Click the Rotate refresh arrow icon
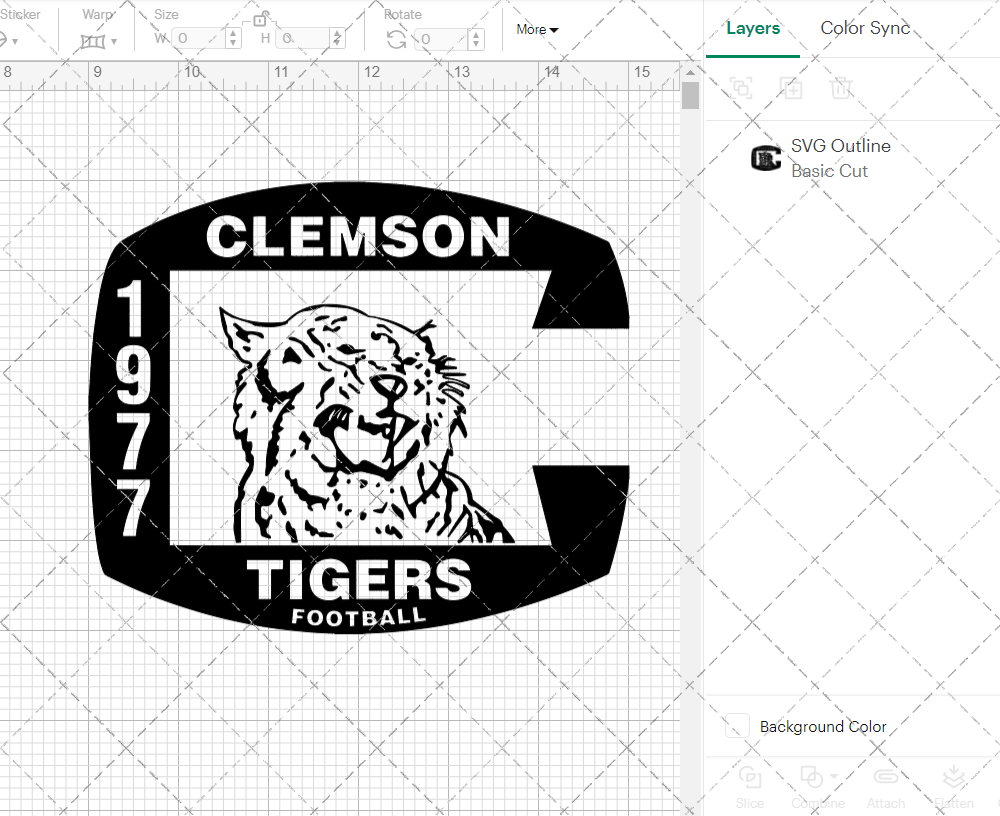The height and width of the screenshot is (816, 1000). point(395,40)
